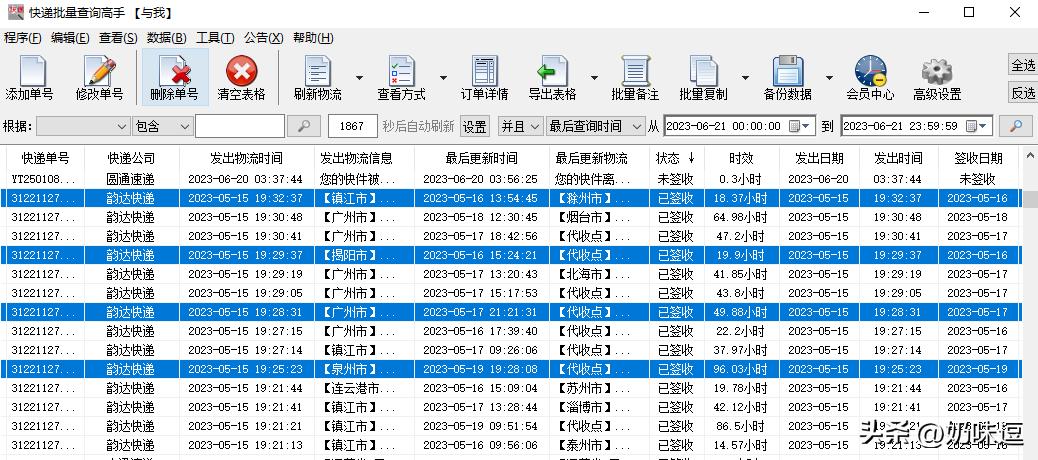Click the 【烟台市】 last update cell
Viewport: 1038px width, 460px height.
point(599,217)
